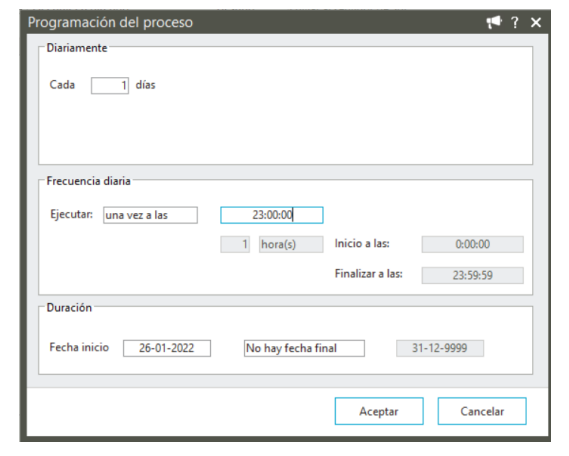This screenshot has height=456, width=569.
Task: Close the Programación del proceso dialog
Action: tap(536, 22)
